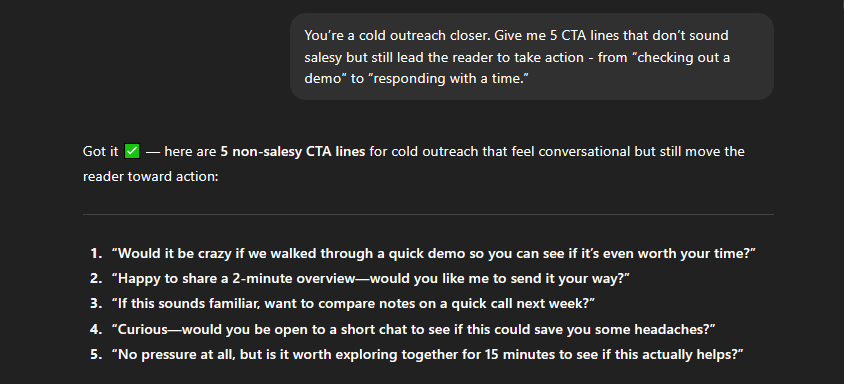Click the green checkmark emoji

click(132, 152)
